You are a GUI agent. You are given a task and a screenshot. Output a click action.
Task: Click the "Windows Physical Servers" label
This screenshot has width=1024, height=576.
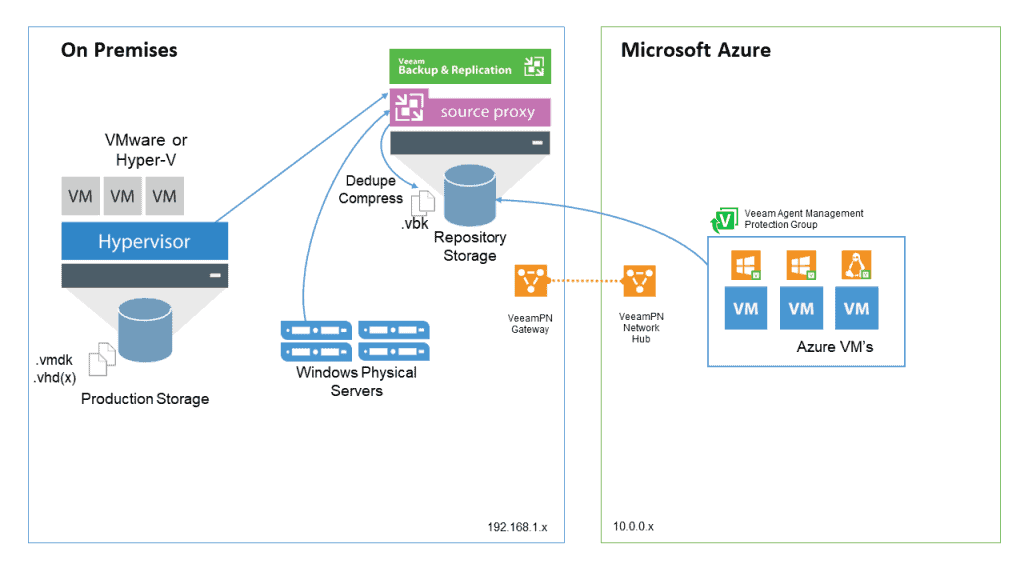357,381
